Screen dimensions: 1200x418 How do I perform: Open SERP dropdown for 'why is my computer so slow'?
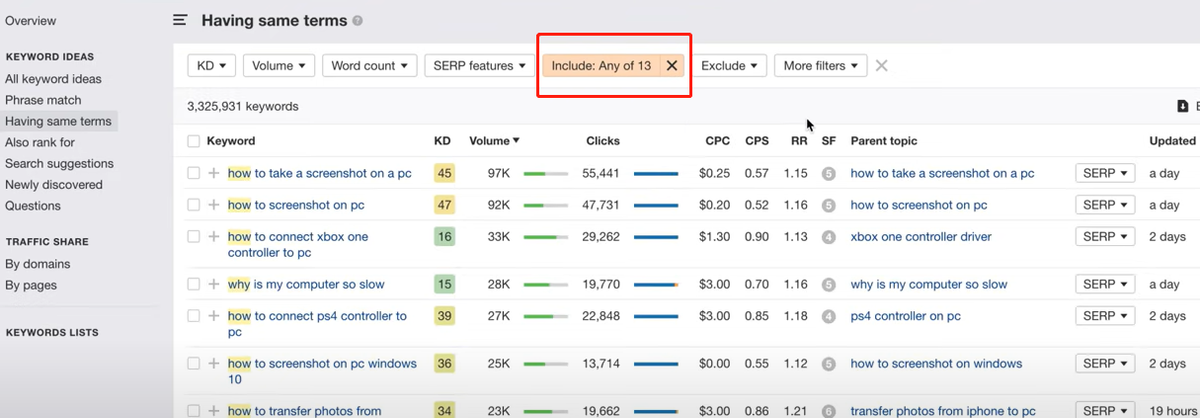1105,284
